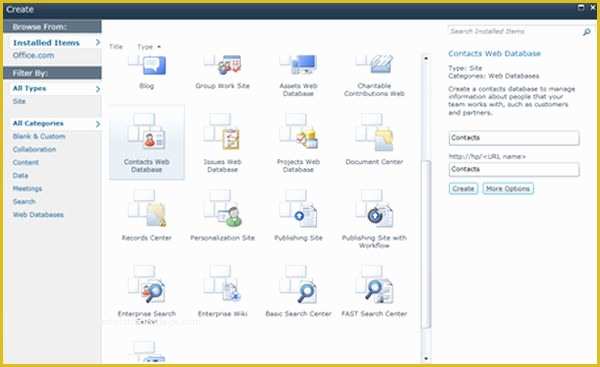Filter by Collaboration category
The image size is (600, 367).
click(34, 149)
